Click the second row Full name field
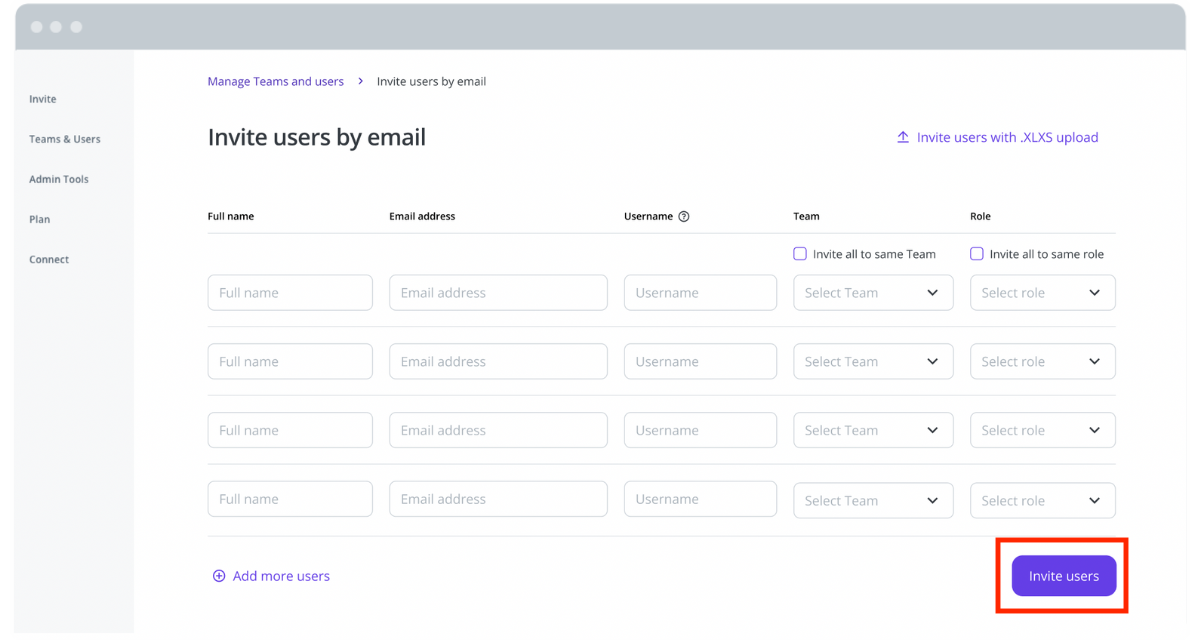The width and height of the screenshot is (1200, 640). [290, 362]
